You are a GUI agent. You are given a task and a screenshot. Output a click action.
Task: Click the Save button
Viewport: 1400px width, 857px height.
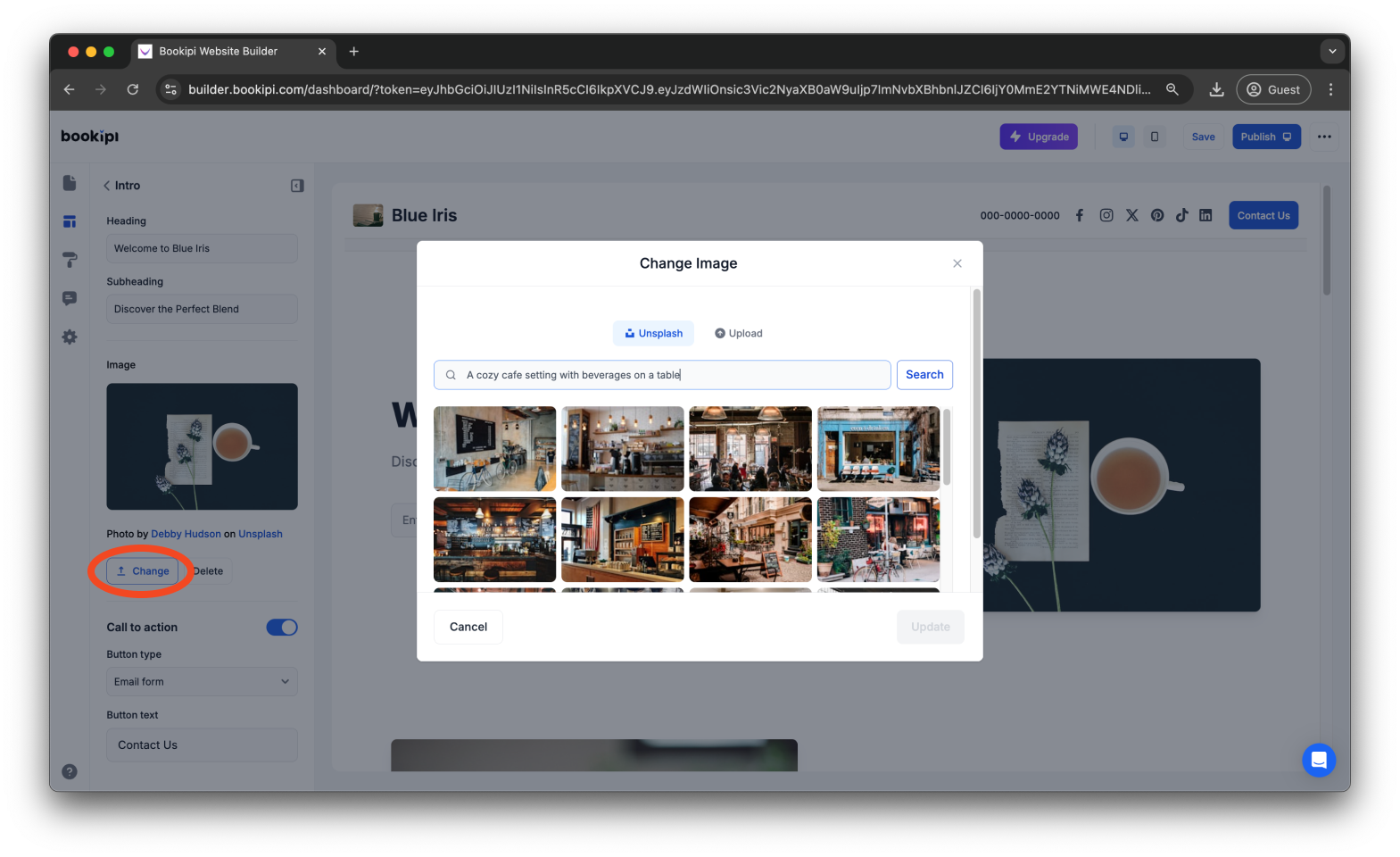[x=1203, y=137]
